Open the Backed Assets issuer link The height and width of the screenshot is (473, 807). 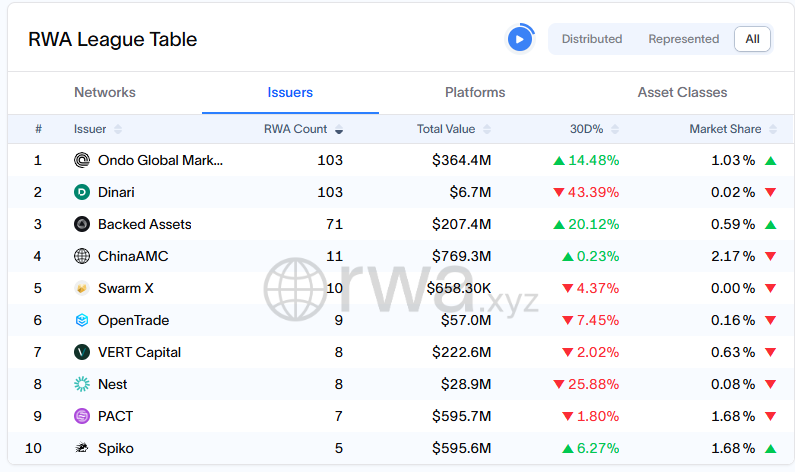coord(145,224)
